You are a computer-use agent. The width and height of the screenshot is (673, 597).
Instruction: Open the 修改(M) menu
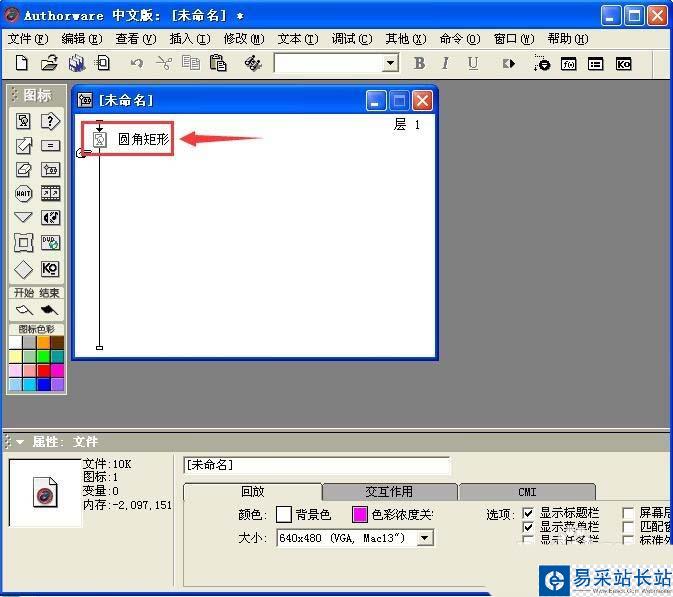[x=244, y=39]
